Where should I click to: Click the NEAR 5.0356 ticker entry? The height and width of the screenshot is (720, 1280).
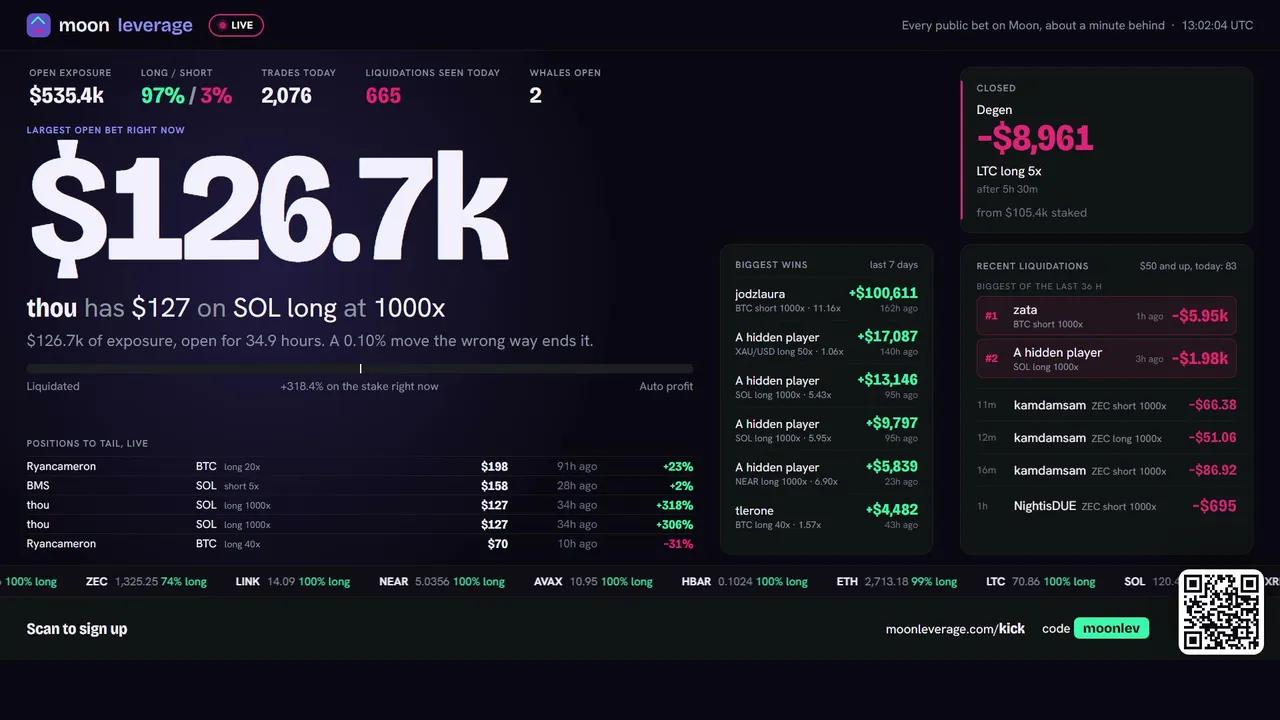[x=441, y=581]
